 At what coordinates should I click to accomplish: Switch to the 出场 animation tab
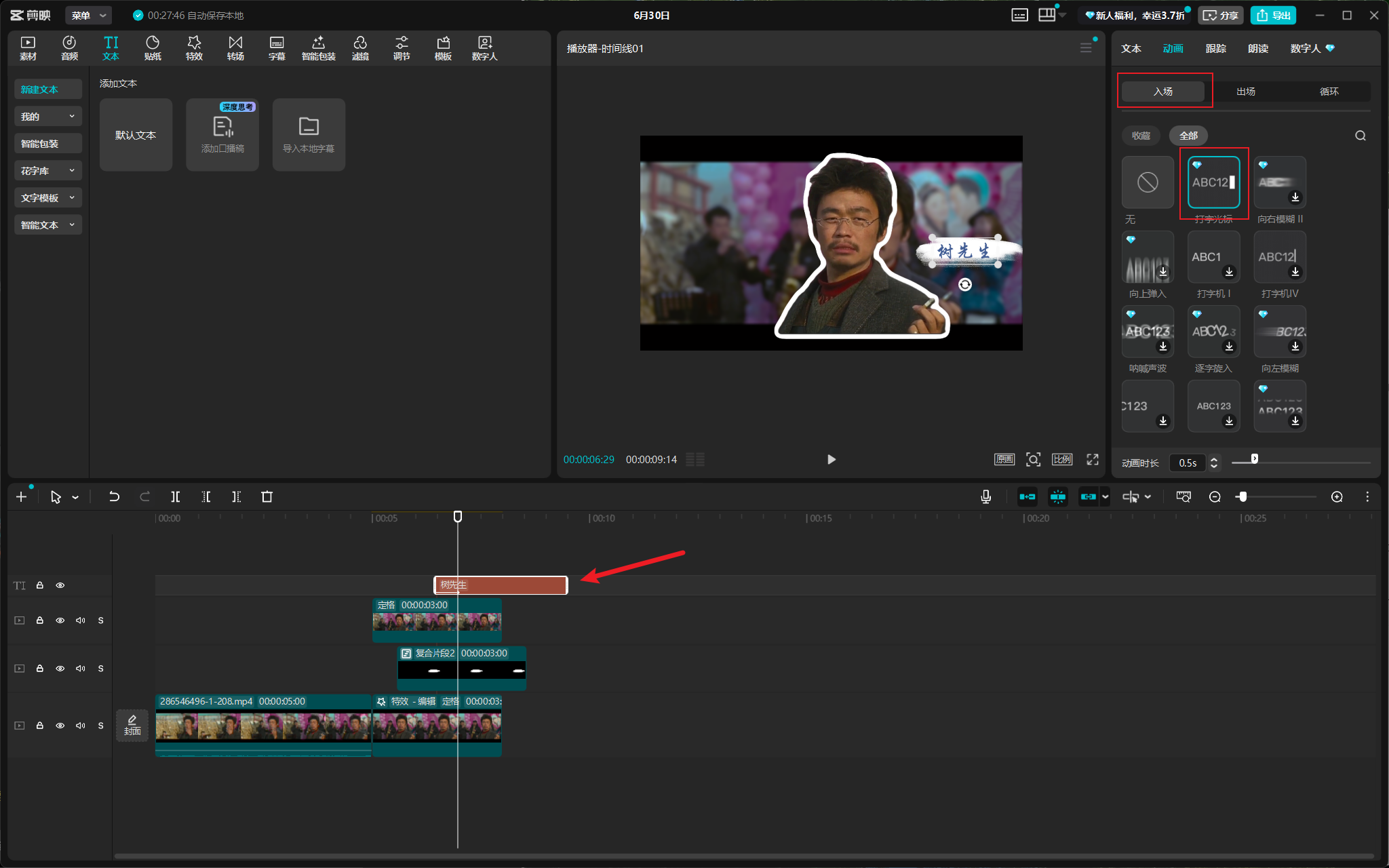[1246, 92]
